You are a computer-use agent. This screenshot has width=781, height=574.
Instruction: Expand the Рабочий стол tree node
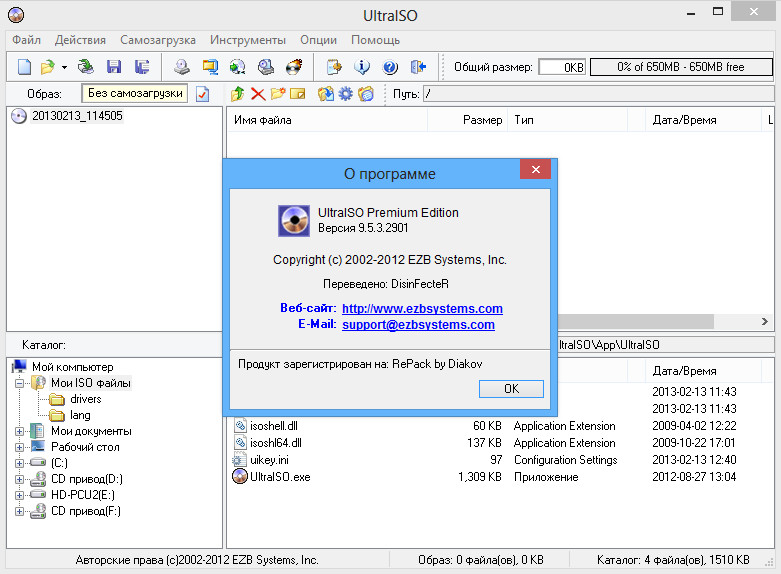point(20,447)
